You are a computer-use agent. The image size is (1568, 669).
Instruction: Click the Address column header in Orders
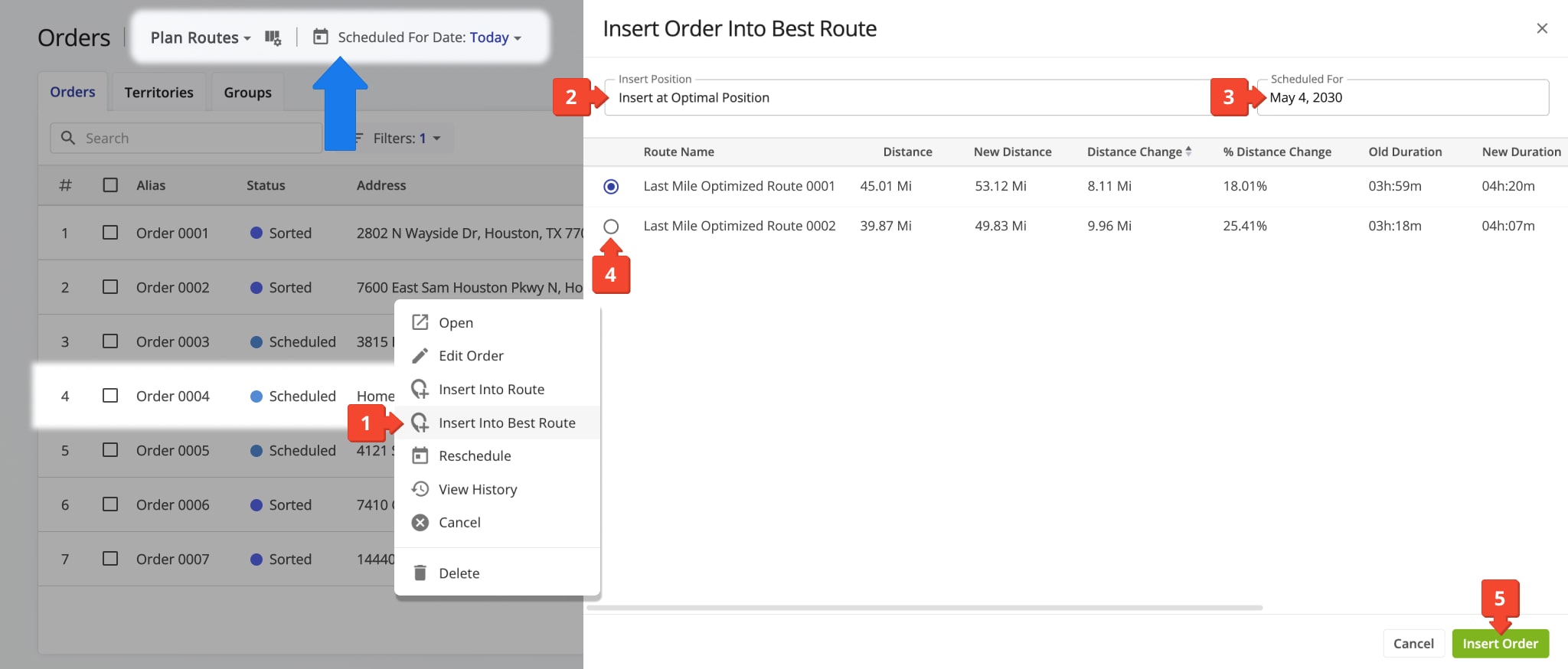point(381,185)
